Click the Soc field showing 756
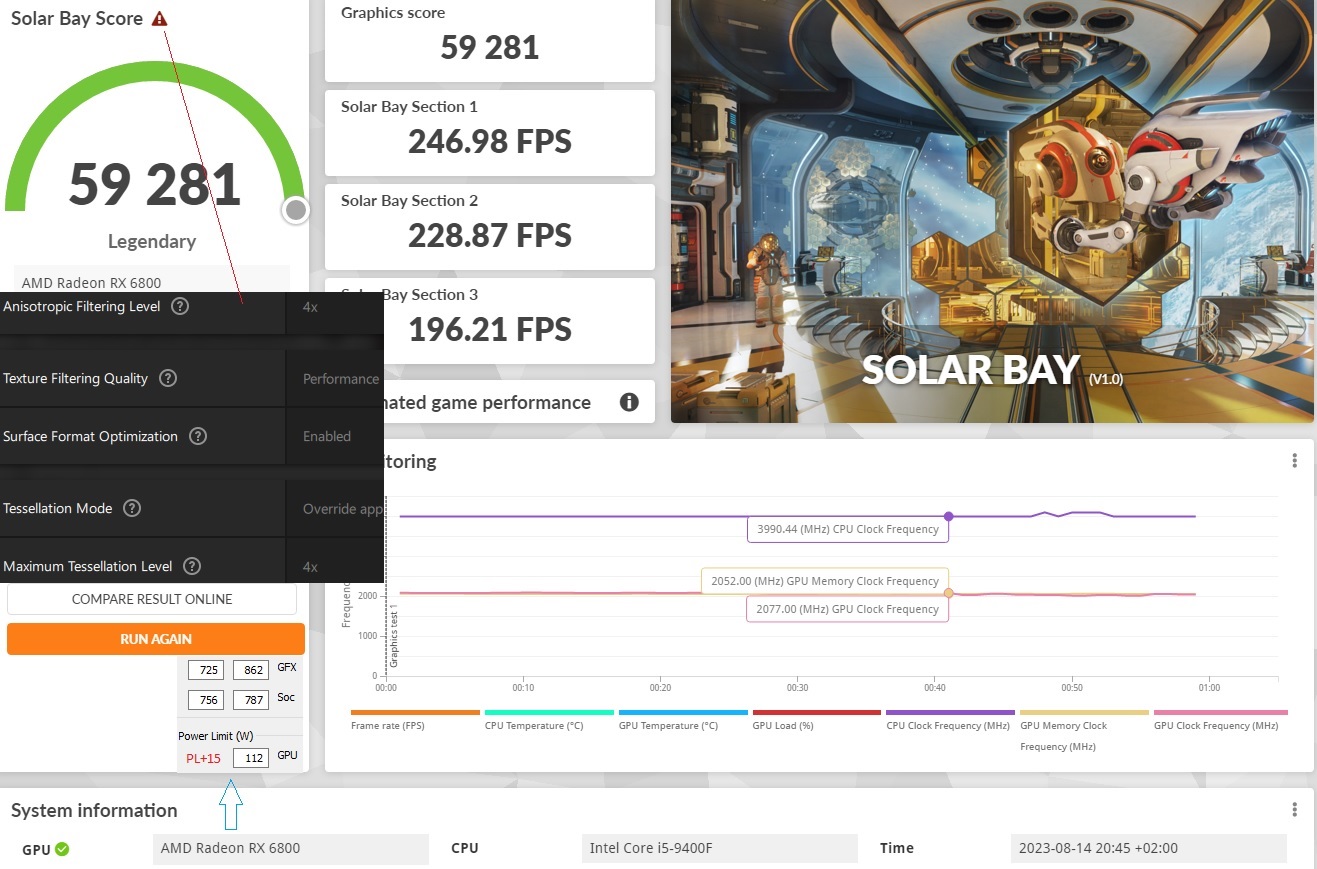Image resolution: width=1317 pixels, height=869 pixels. click(x=206, y=700)
